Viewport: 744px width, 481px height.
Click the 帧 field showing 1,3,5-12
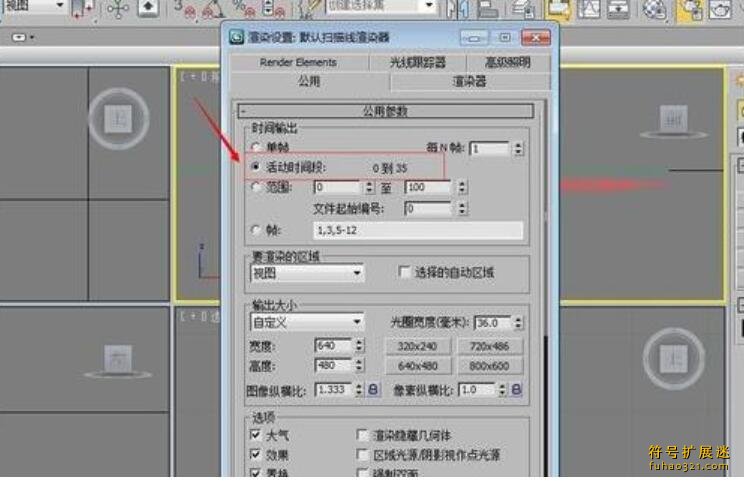tap(418, 230)
